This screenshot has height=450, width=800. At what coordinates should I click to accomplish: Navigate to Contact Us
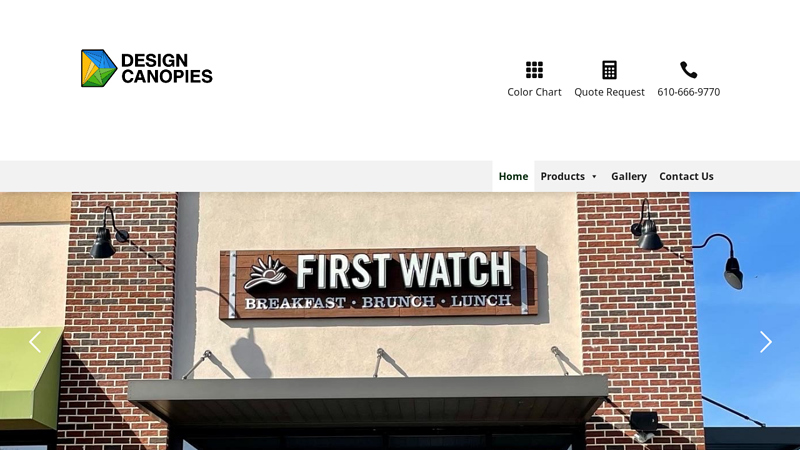686,176
